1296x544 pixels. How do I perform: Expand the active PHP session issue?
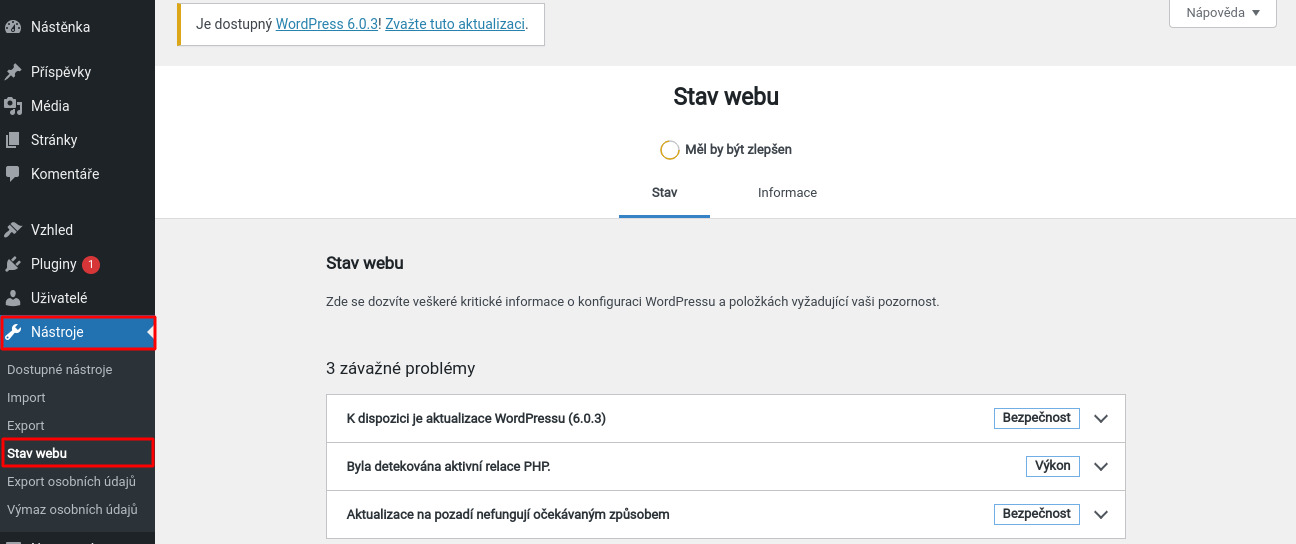(x=1101, y=467)
